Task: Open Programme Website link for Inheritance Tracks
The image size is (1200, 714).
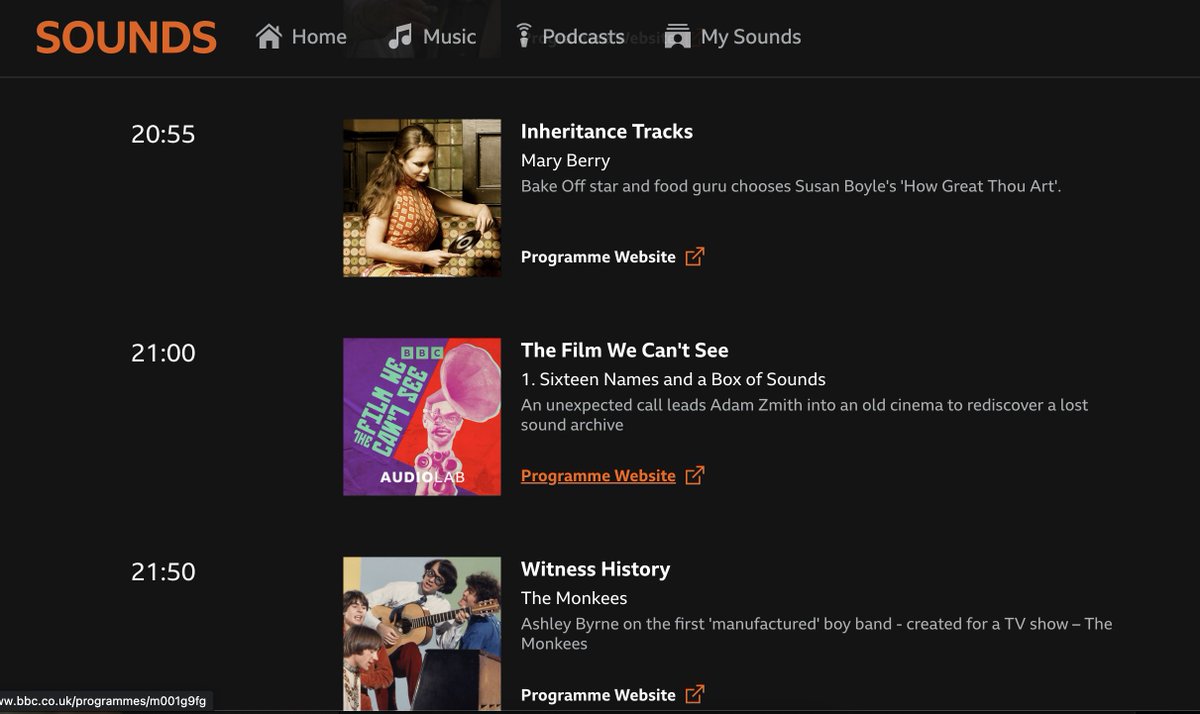Action: tap(598, 257)
